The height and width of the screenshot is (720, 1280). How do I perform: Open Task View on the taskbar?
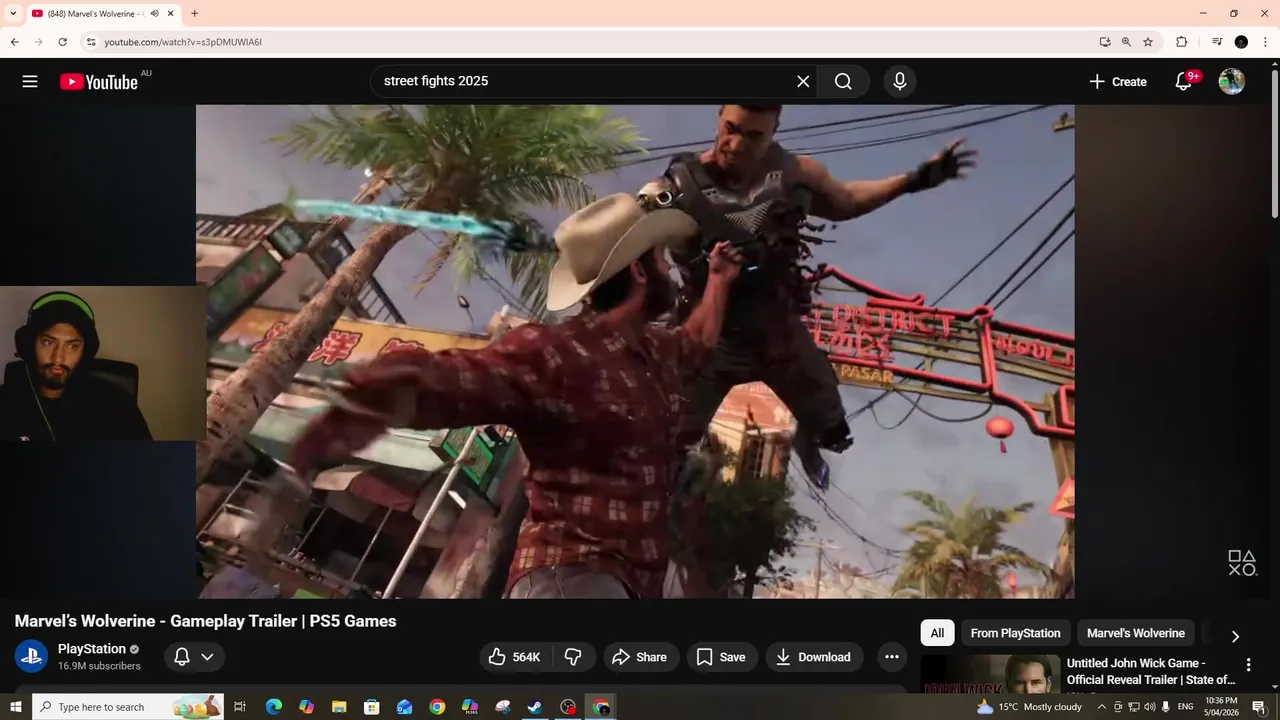(240, 707)
